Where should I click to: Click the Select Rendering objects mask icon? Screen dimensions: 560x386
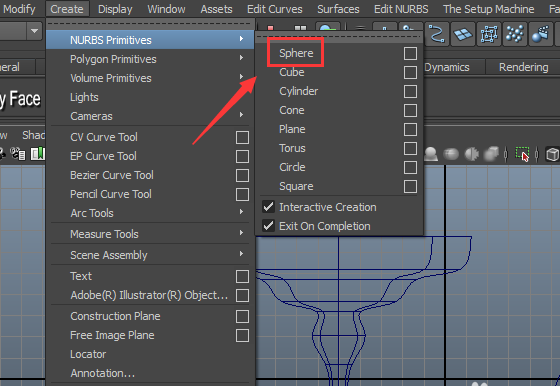(541, 34)
